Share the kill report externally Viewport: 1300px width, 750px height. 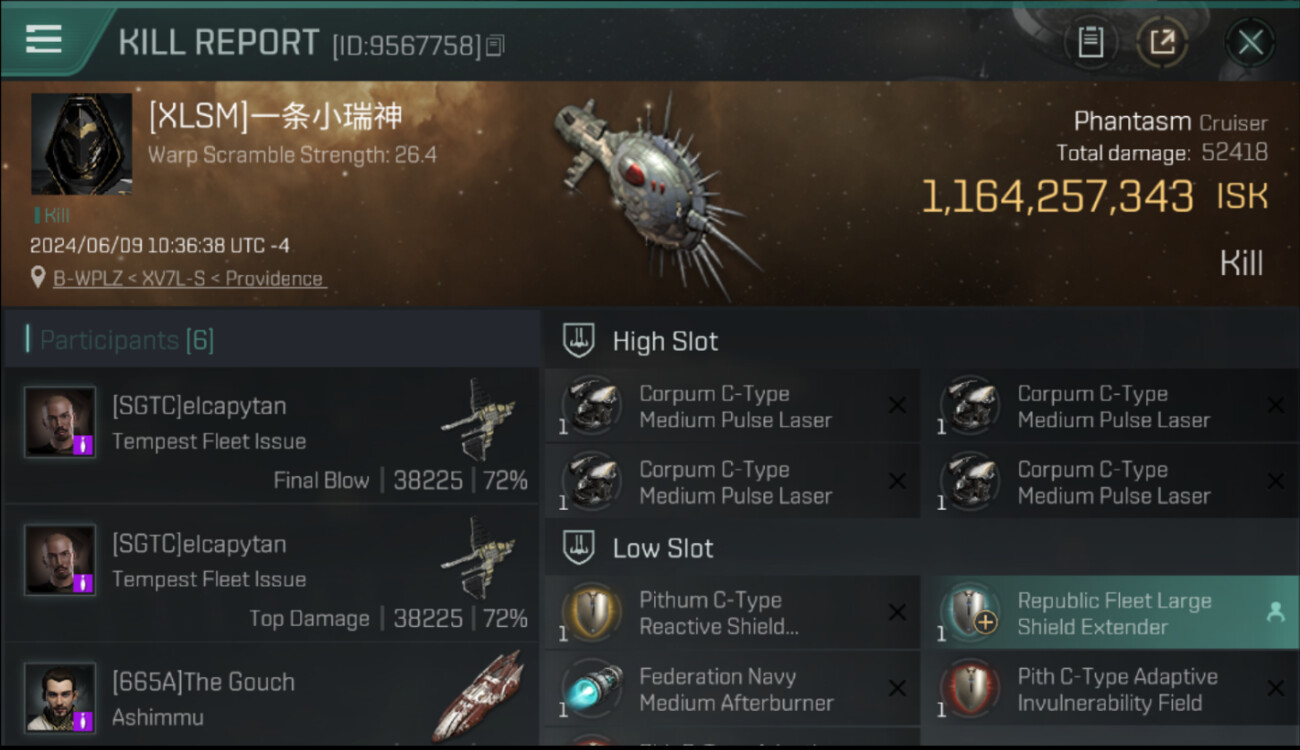click(1162, 42)
